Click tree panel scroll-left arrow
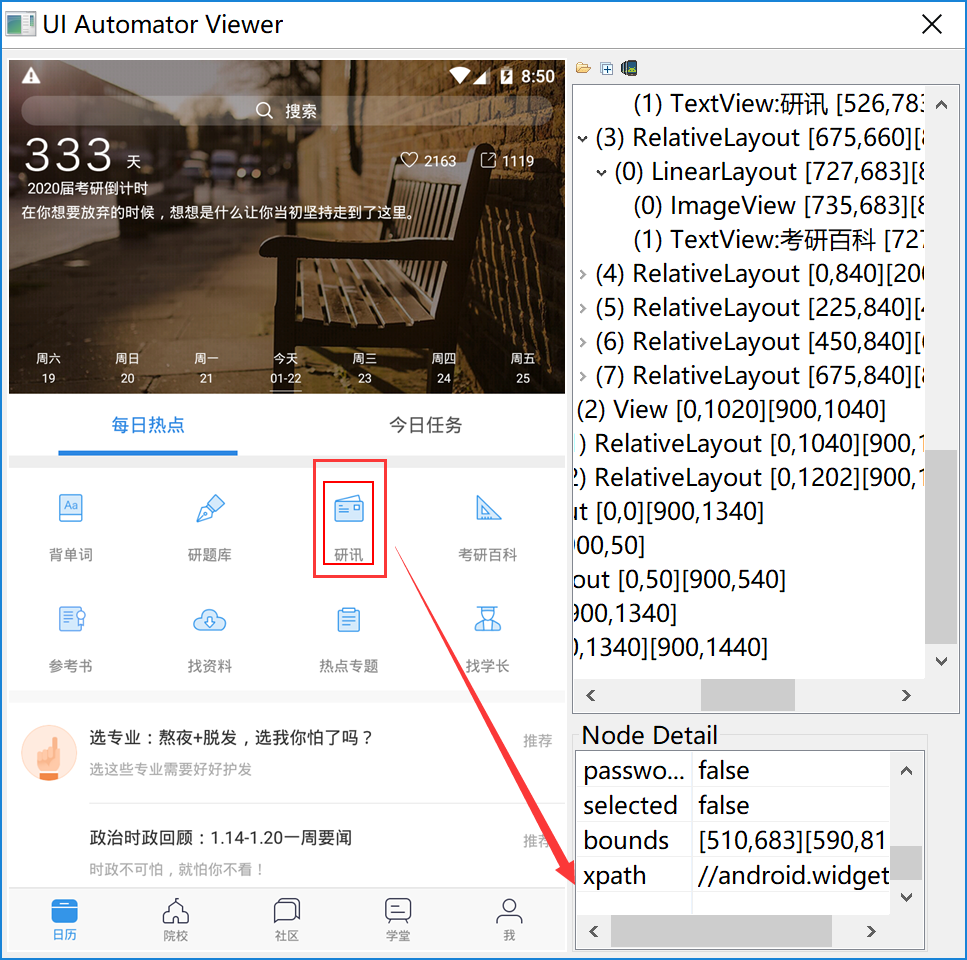Image resolution: width=967 pixels, height=960 pixels. [591, 695]
